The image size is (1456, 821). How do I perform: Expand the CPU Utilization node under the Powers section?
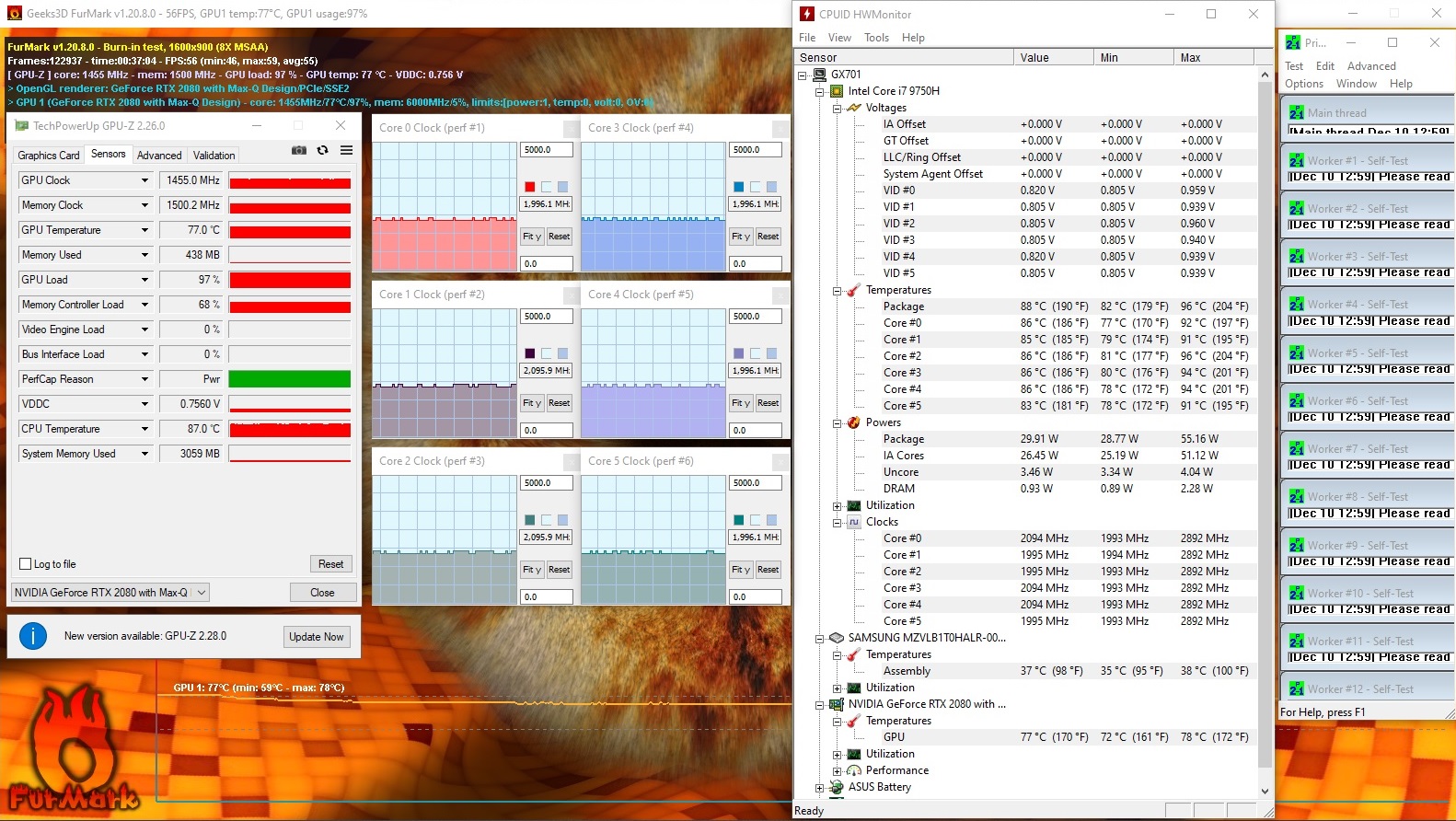(837, 505)
